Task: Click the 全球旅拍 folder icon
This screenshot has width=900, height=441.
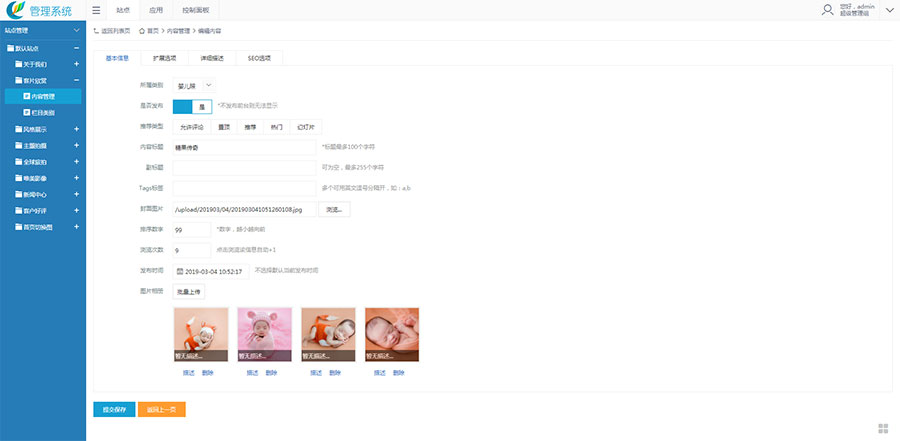Action: (x=18, y=162)
